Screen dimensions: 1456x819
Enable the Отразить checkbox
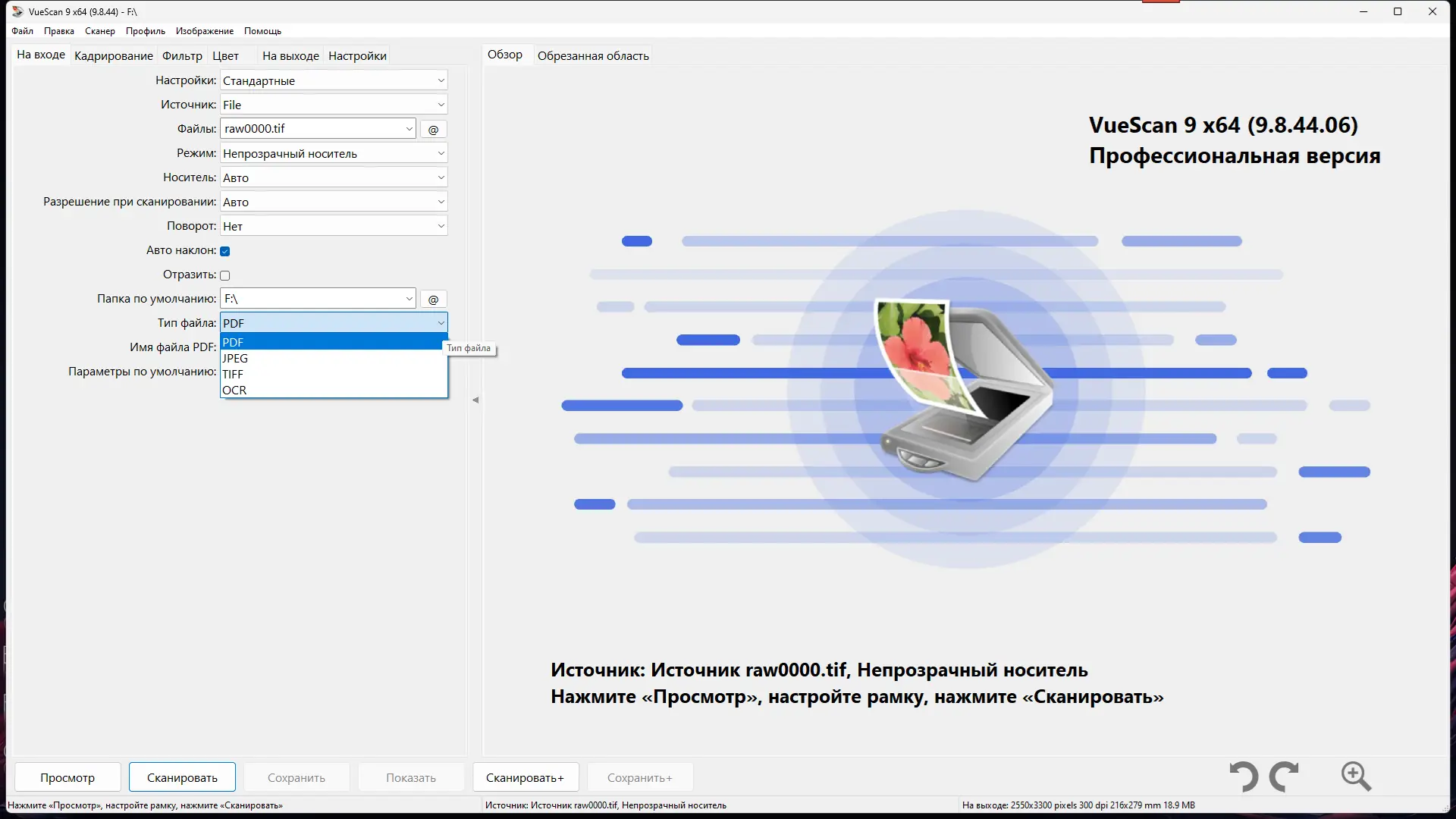(224, 275)
